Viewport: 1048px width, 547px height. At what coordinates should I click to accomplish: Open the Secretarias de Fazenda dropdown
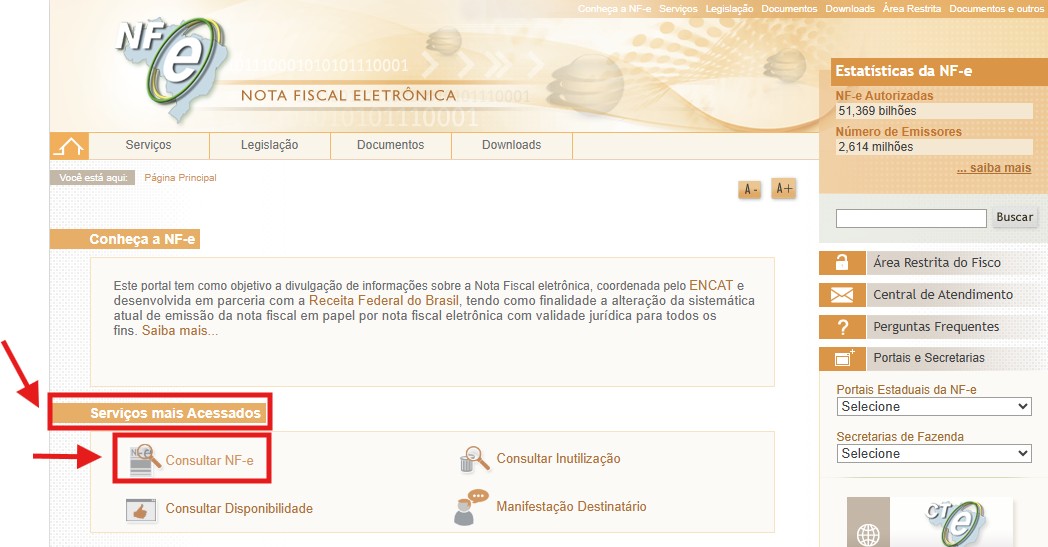[934, 453]
